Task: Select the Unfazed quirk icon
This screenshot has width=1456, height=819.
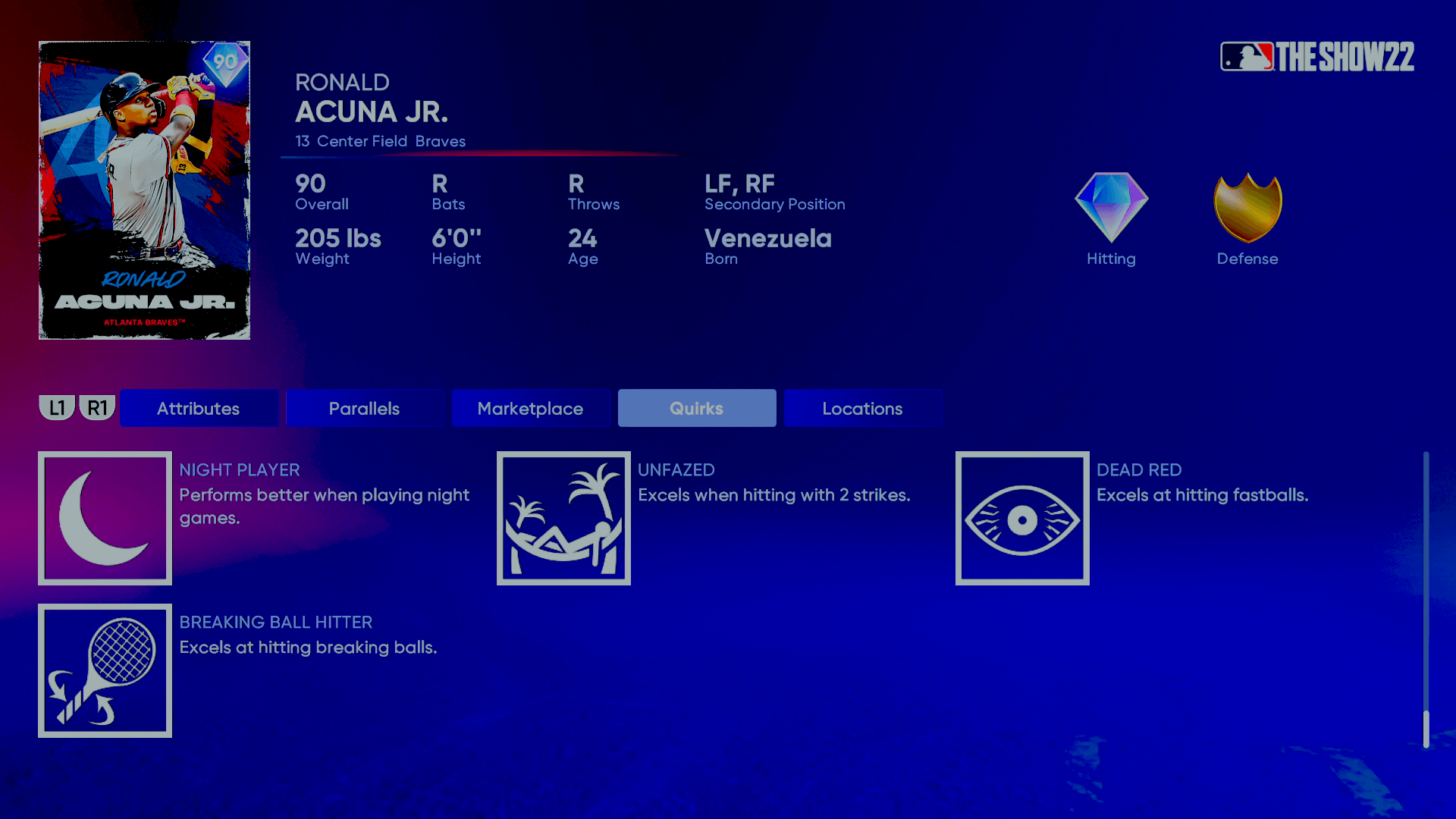Action: (564, 518)
